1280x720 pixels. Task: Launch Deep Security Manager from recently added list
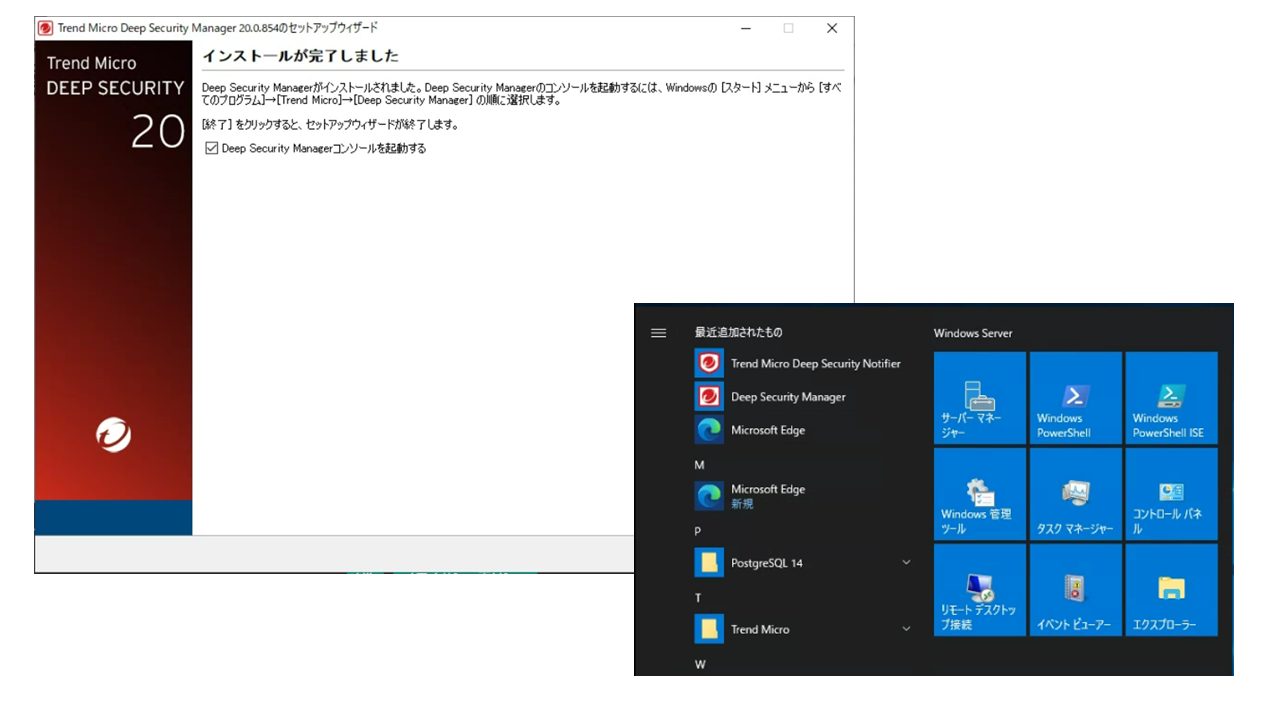click(x=790, y=396)
